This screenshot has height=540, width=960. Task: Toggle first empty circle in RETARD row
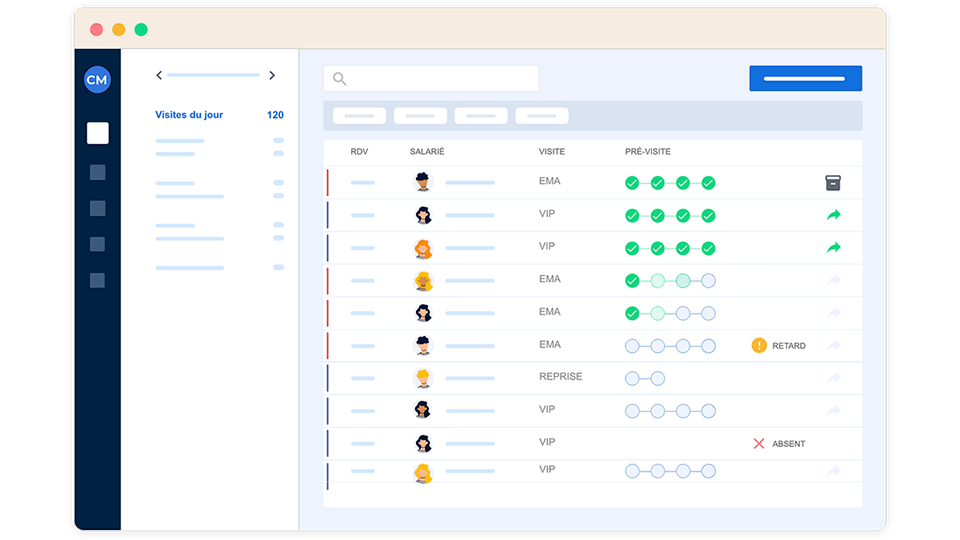tap(632, 346)
